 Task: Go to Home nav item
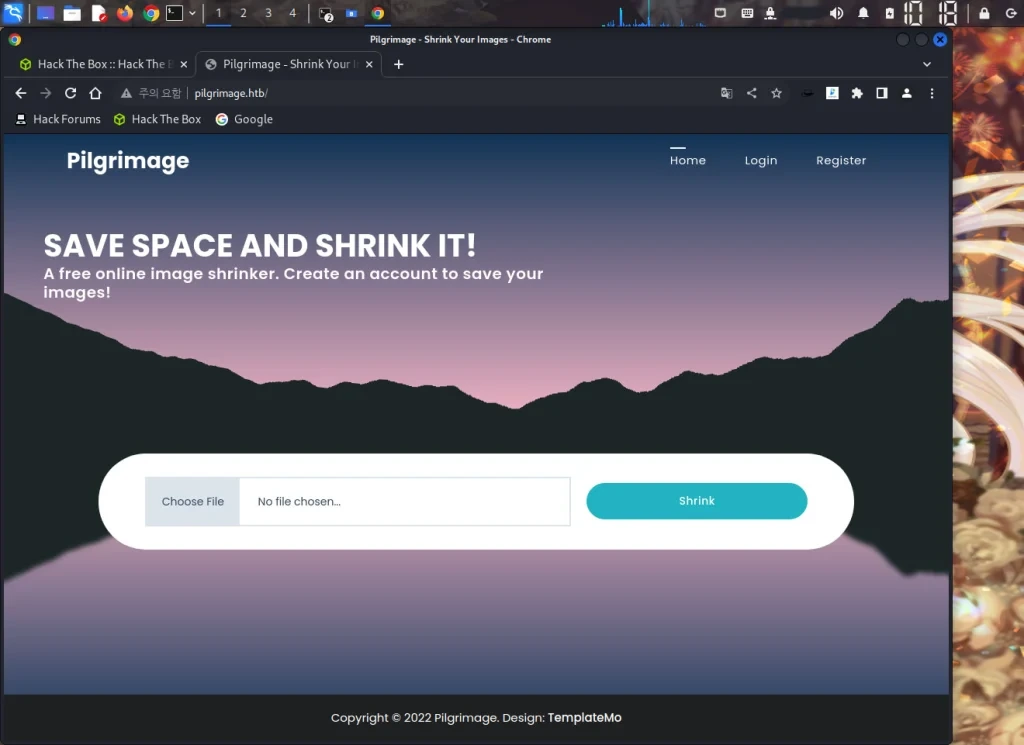pos(688,161)
